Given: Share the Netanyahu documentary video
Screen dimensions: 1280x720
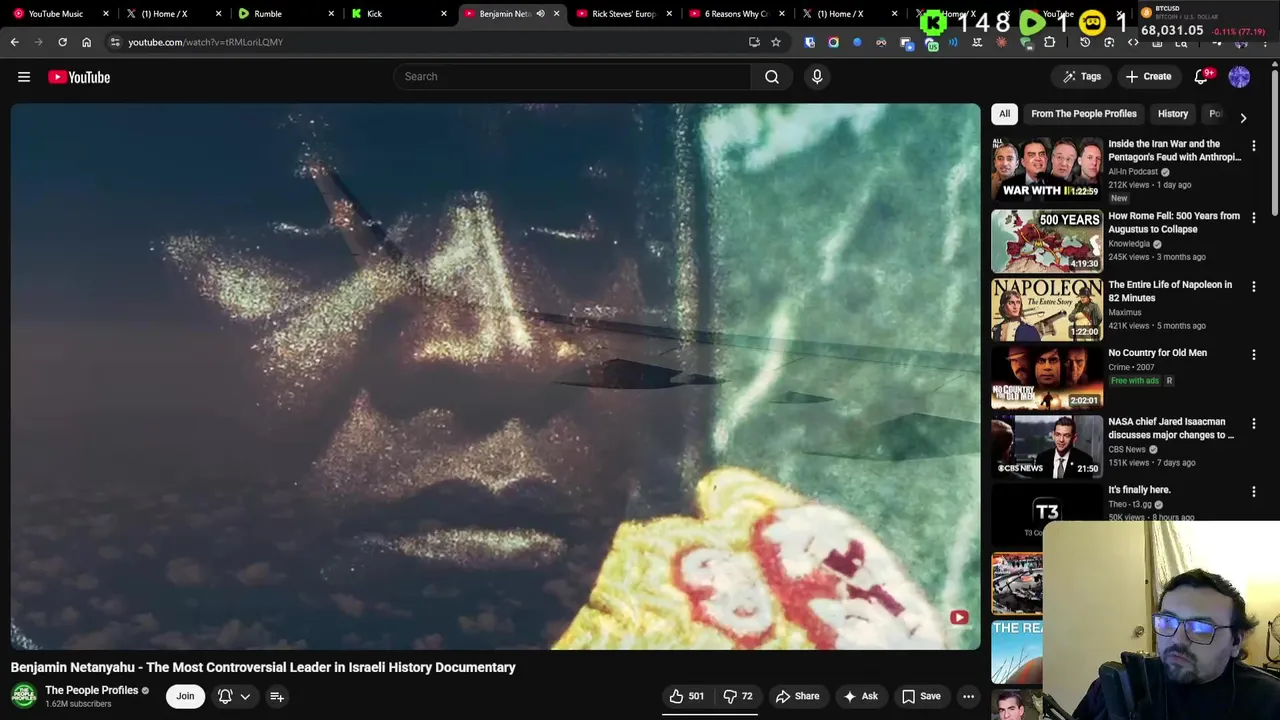Looking at the screenshot, I should [x=797, y=696].
